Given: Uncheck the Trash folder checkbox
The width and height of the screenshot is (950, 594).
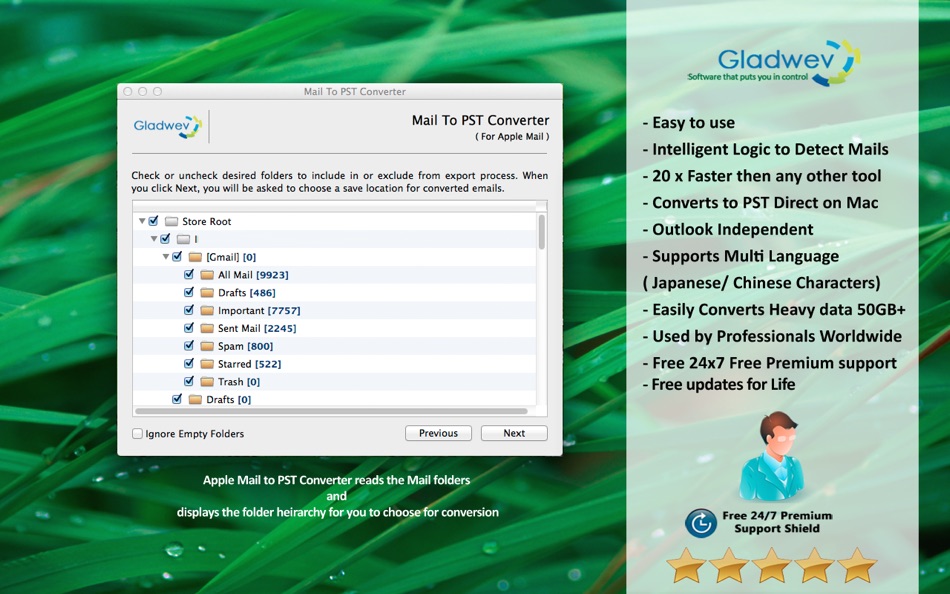Looking at the screenshot, I should [189, 381].
